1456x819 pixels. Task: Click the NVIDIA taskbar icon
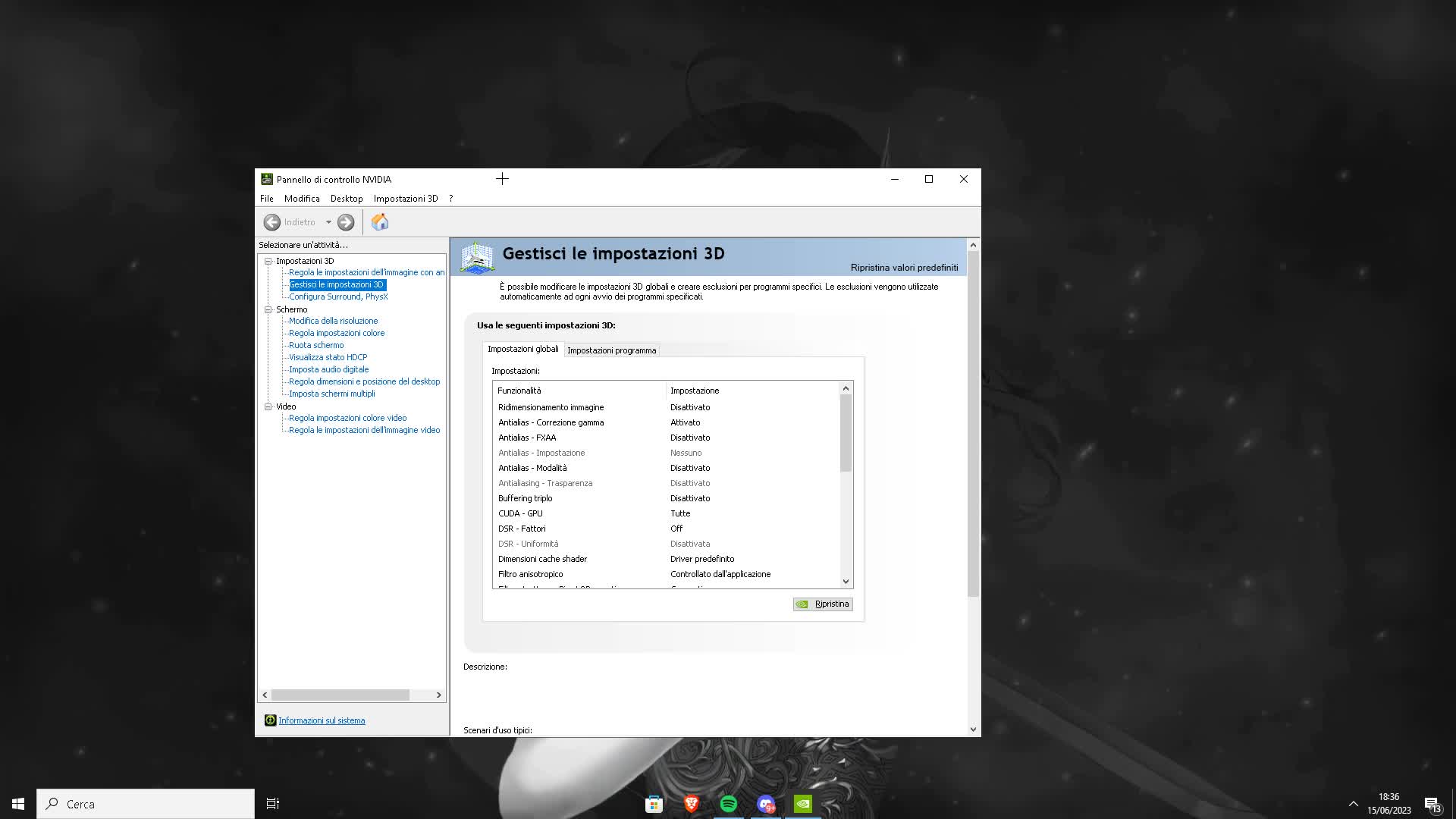click(x=803, y=804)
